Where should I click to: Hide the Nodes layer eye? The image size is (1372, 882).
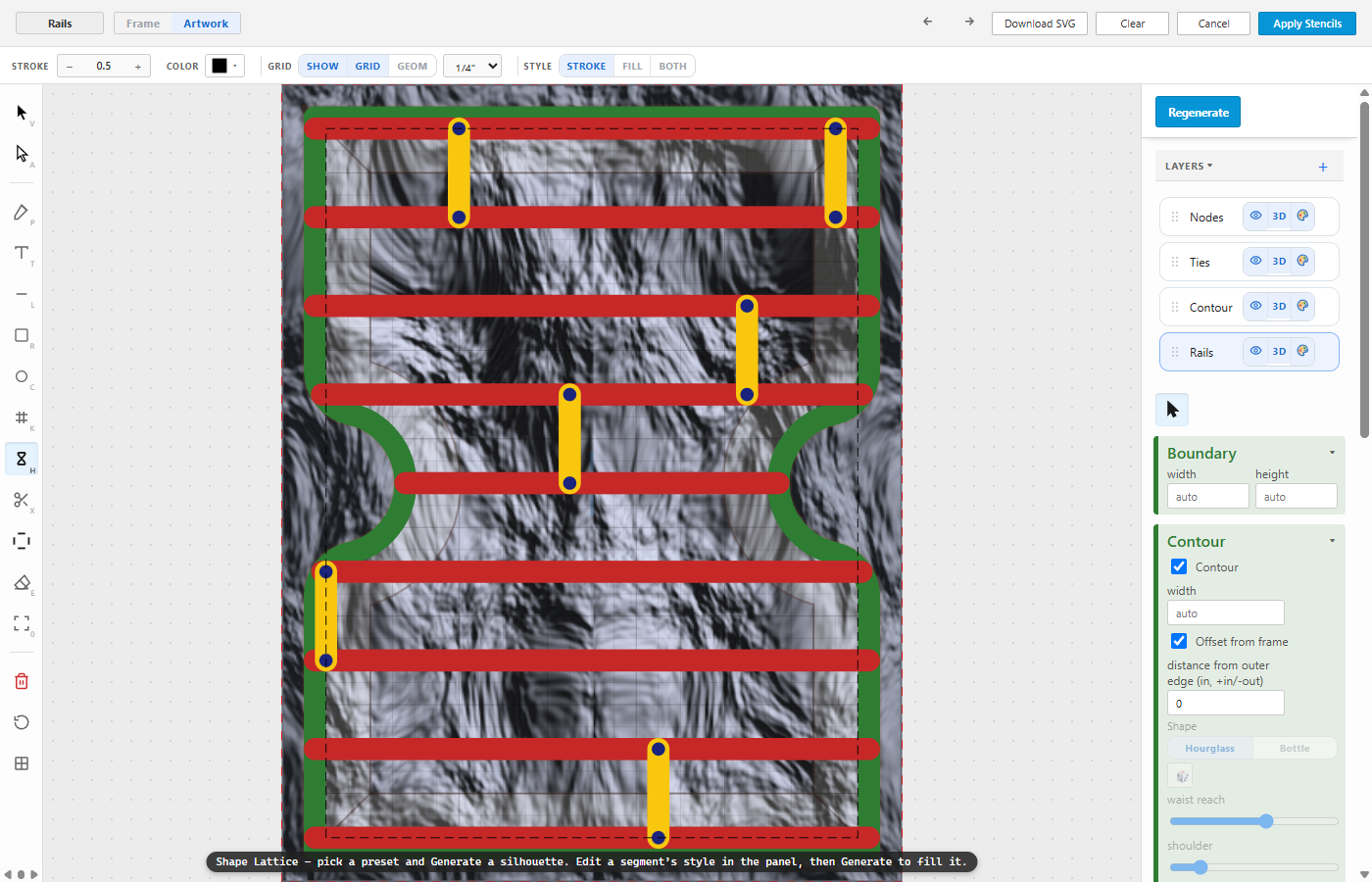click(x=1255, y=216)
